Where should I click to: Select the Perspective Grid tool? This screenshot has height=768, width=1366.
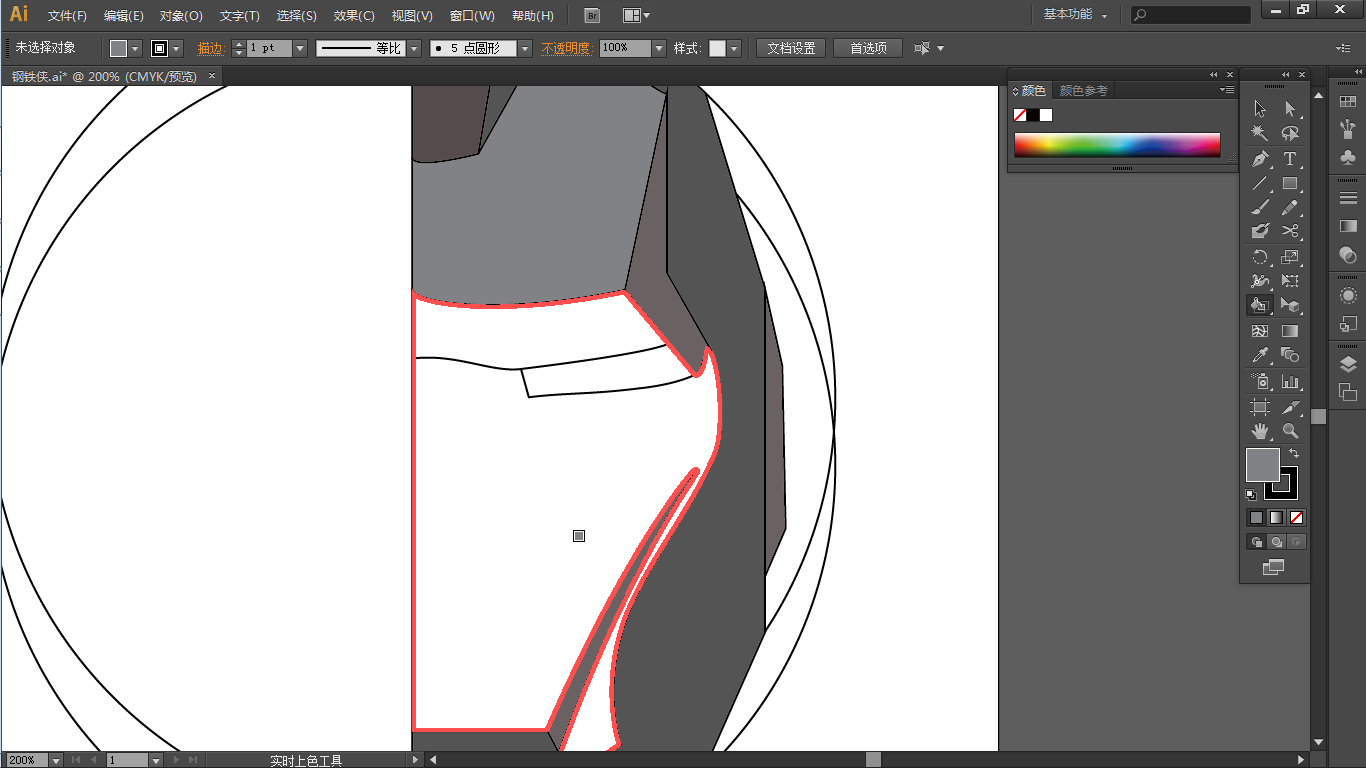[1290, 306]
